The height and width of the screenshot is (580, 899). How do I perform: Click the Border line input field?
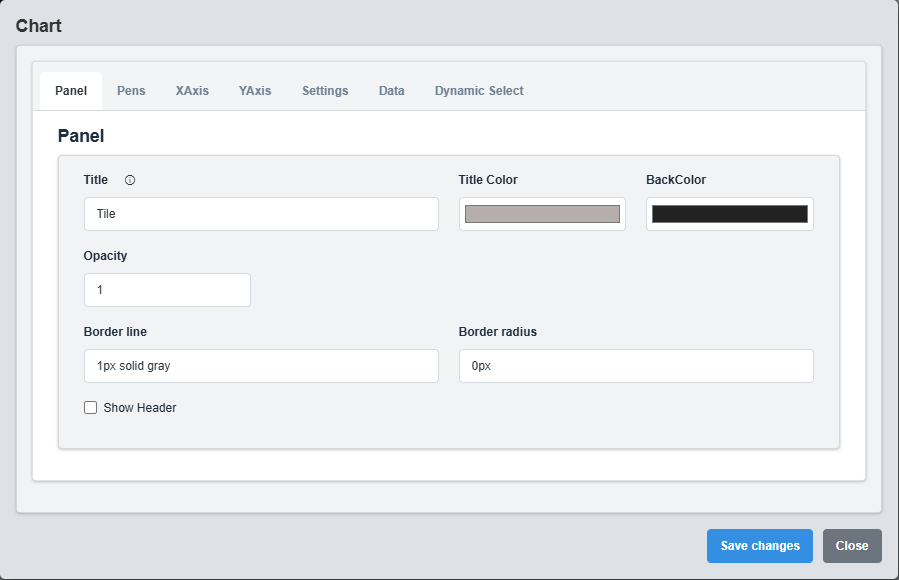pyautogui.click(x=260, y=365)
